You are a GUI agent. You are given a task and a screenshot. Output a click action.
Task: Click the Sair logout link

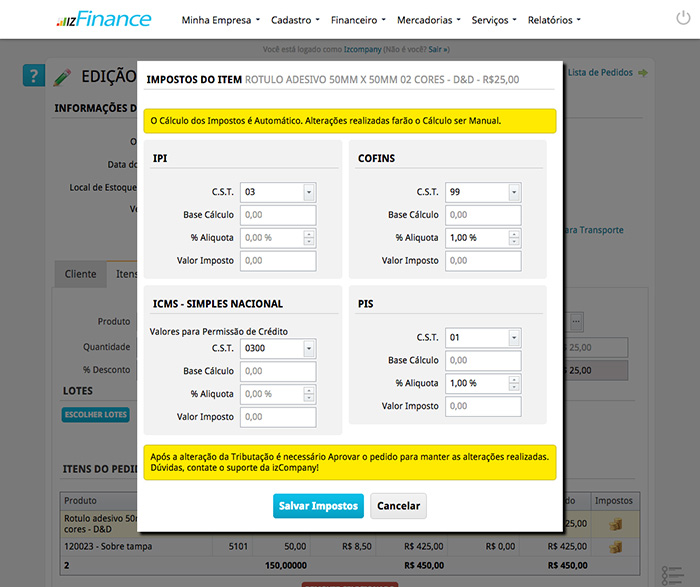pos(437,48)
